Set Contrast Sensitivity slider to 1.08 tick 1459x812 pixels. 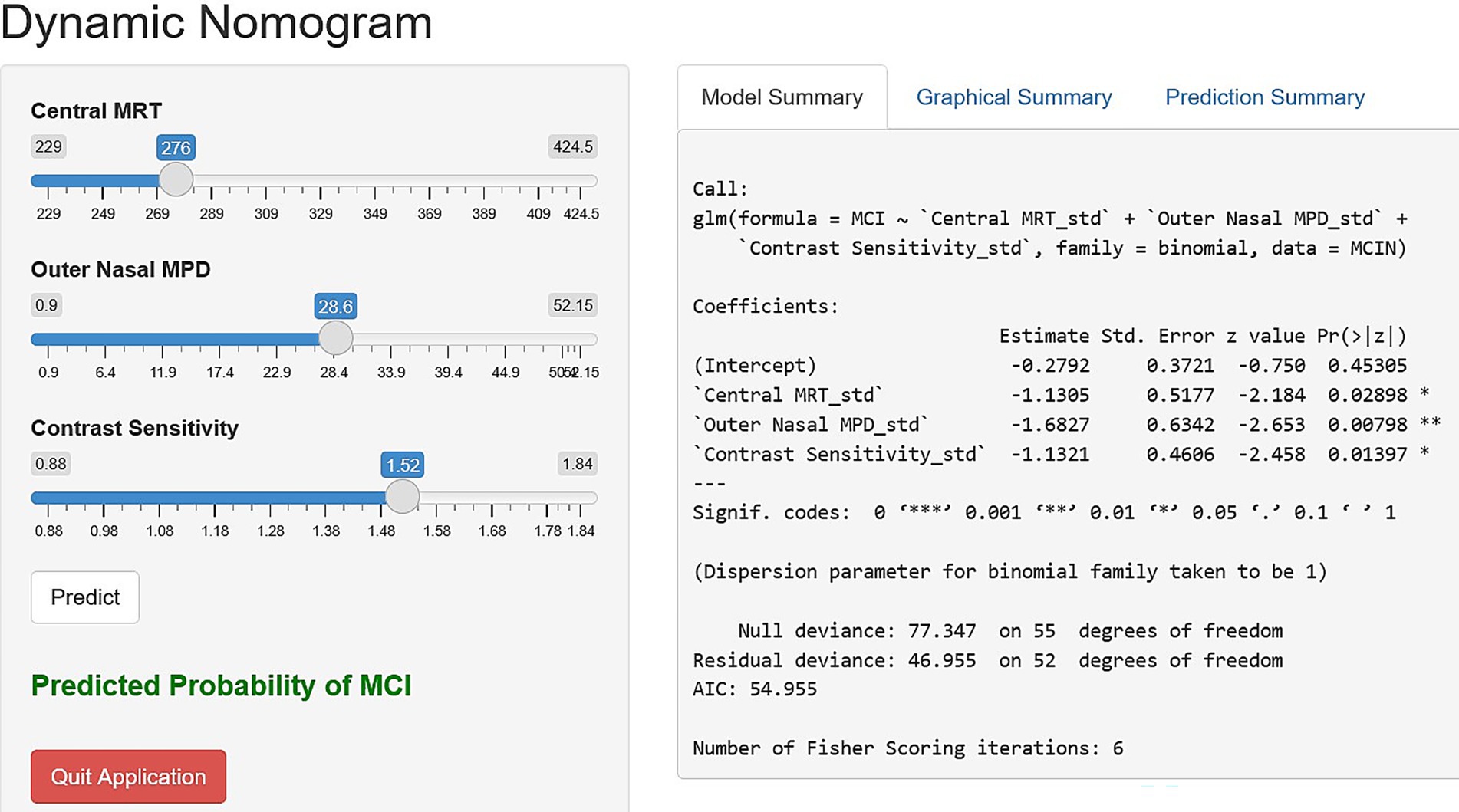click(160, 498)
